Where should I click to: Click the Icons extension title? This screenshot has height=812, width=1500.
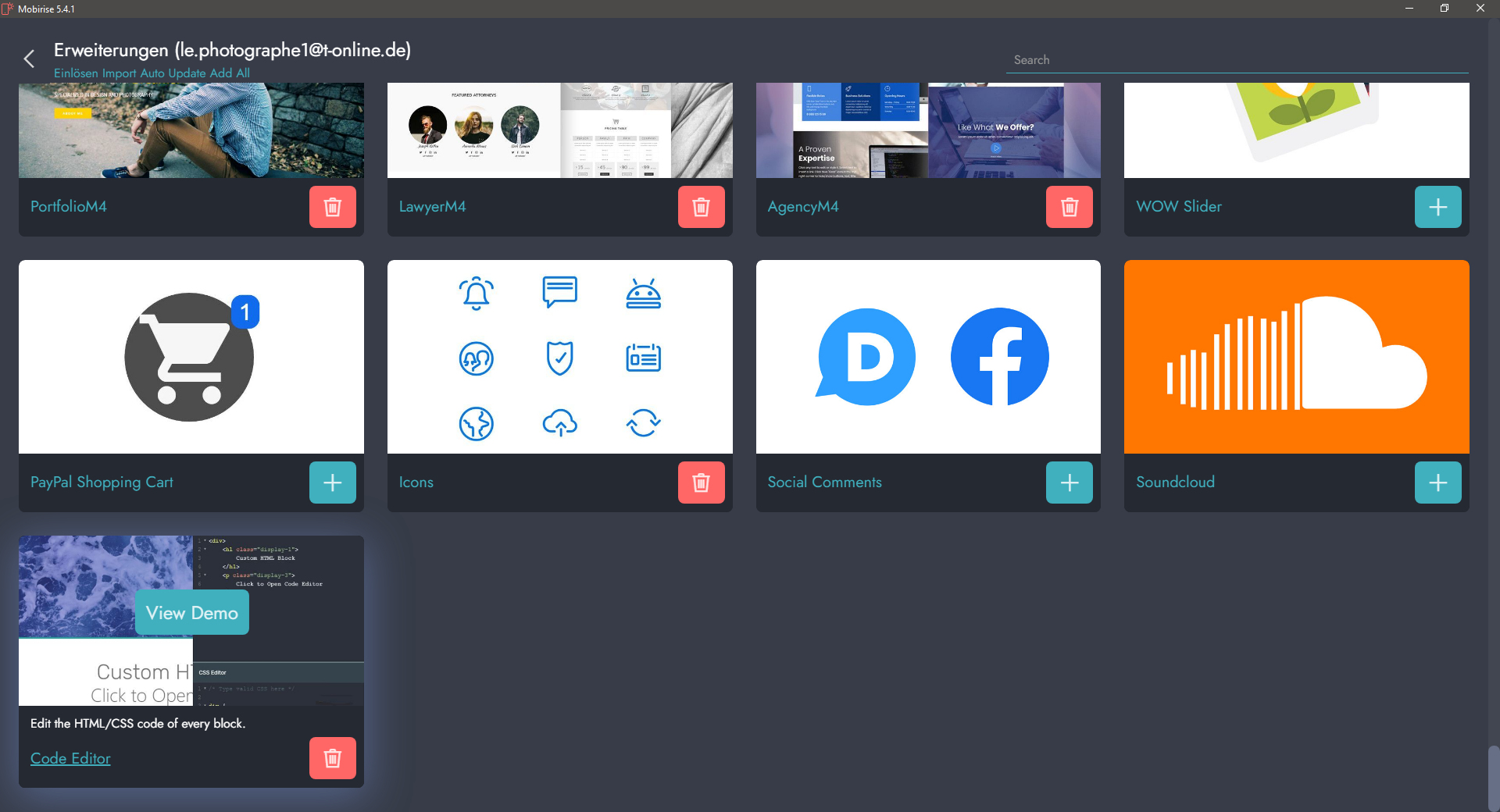coord(416,483)
